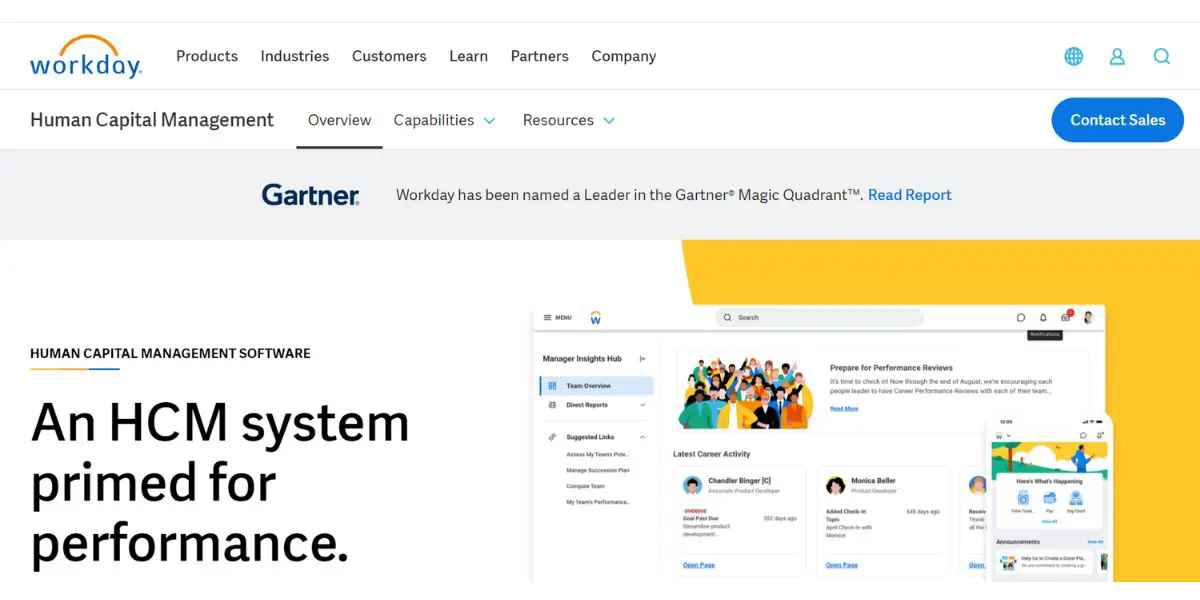
Task: Click the profile avatar in demo toolbar
Action: tap(1088, 318)
